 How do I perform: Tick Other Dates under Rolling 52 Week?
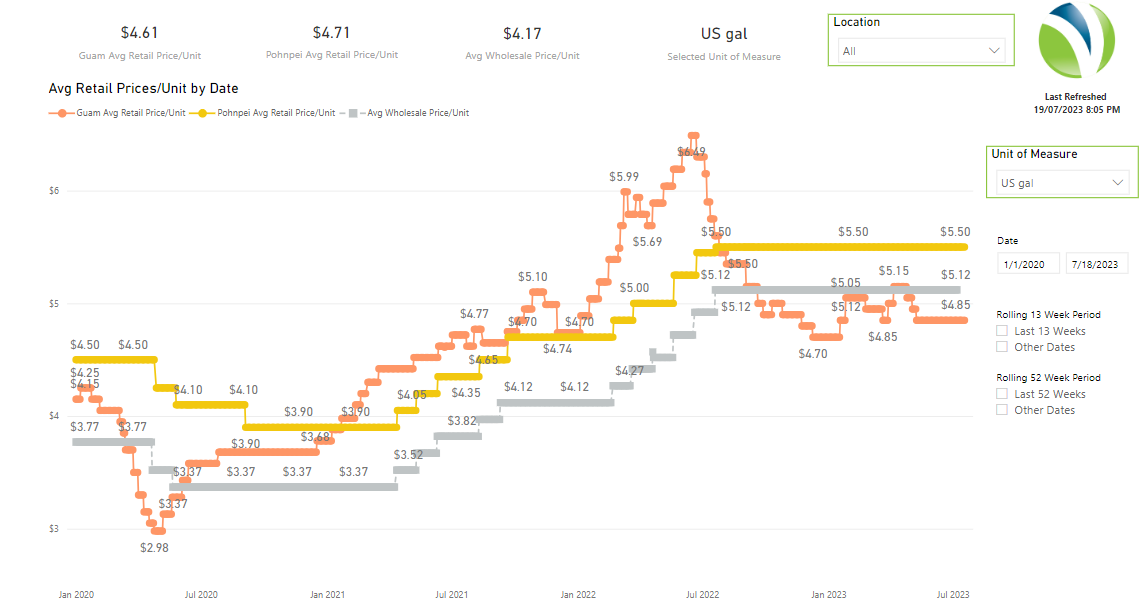pos(1002,410)
